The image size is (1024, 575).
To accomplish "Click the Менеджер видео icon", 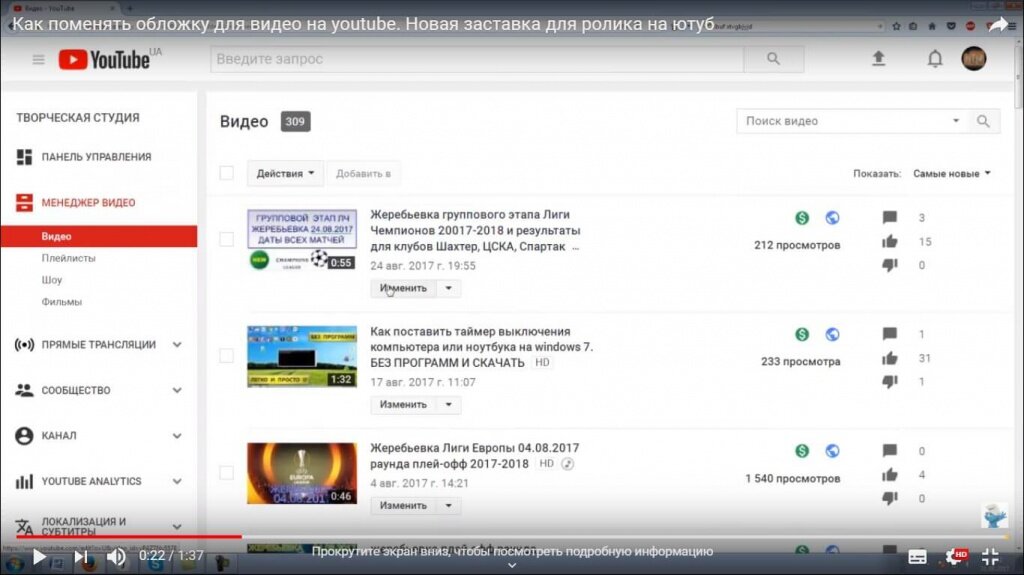I will coord(24,203).
